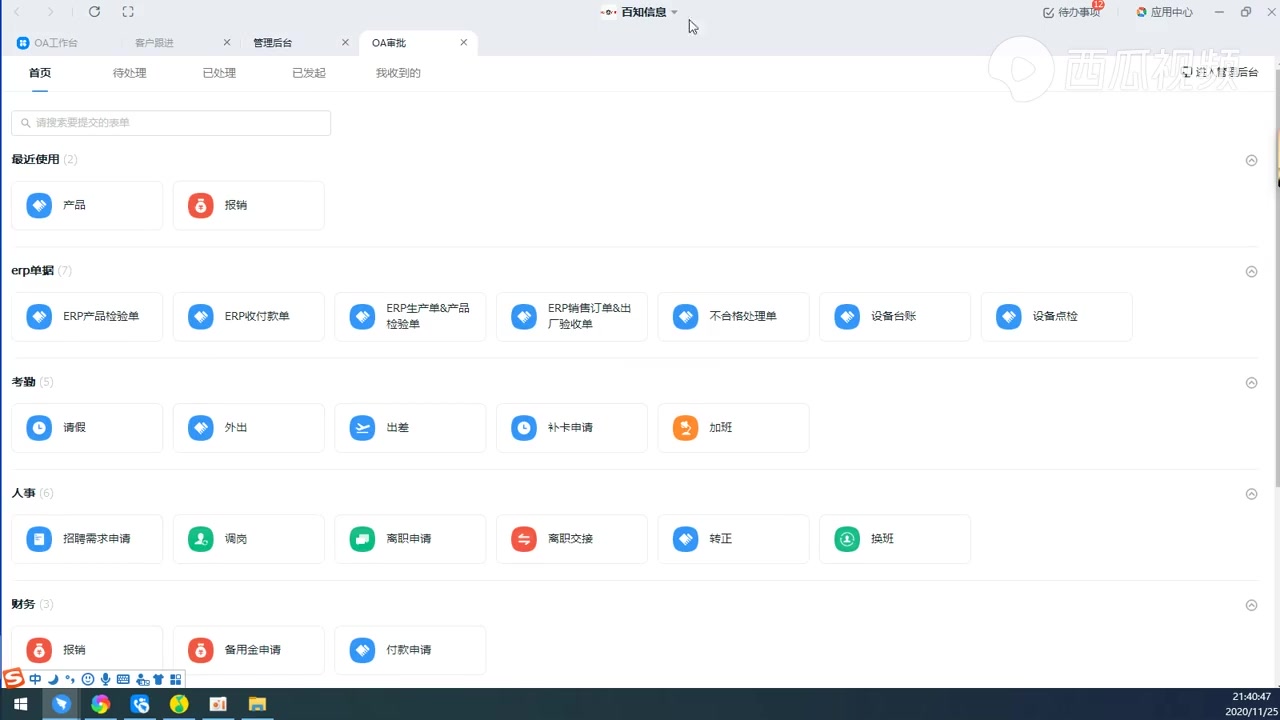Open 应用中心 in the title bar
This screenshot has height=720, width=1280.
click(1164, 12)
